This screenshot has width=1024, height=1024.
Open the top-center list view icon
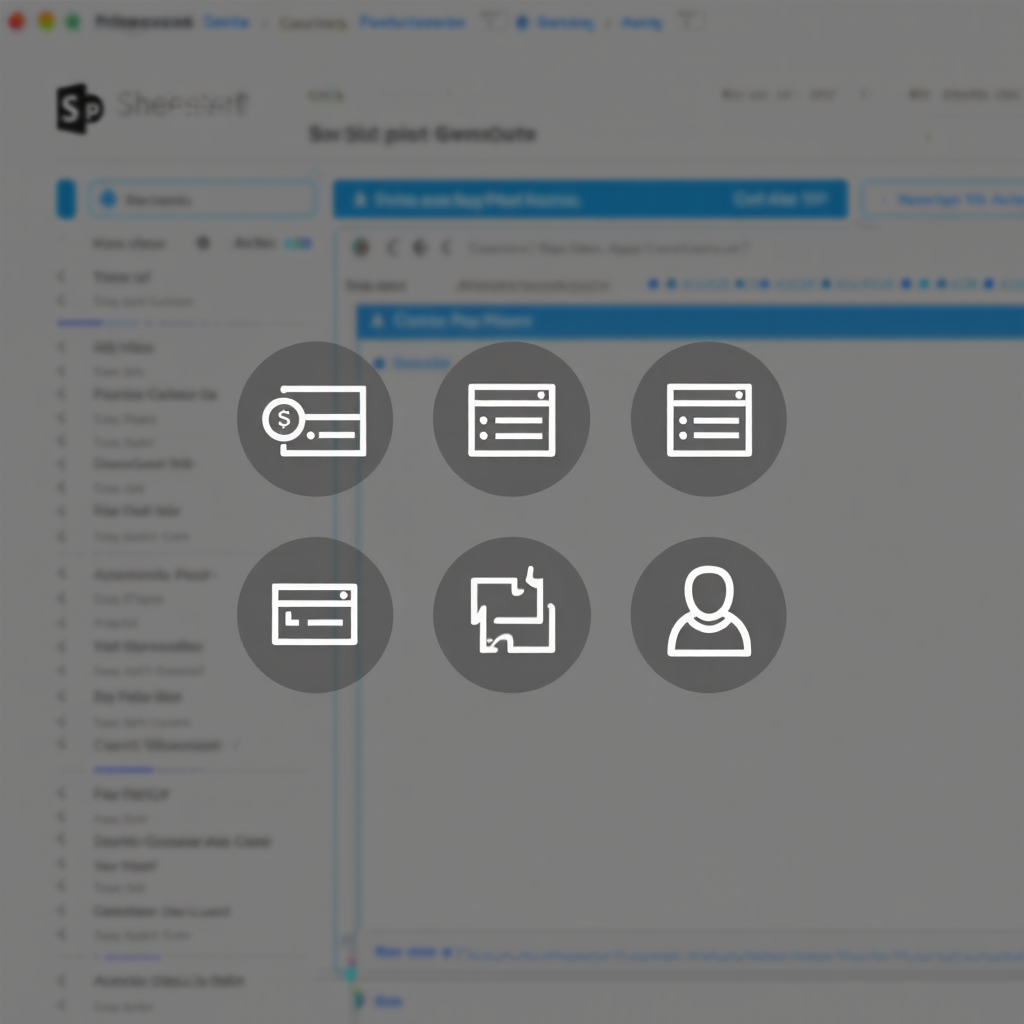[x=512, y=418]
